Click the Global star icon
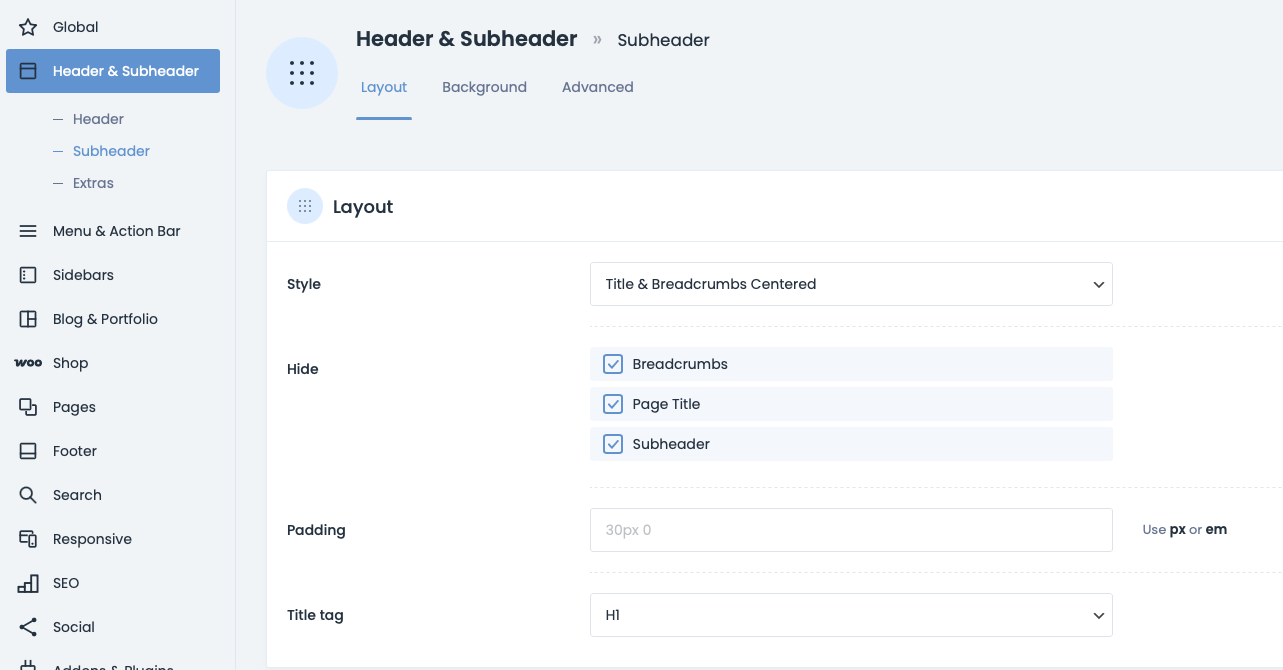This screenshot has height=670, width=1283. tap(28, 27)
